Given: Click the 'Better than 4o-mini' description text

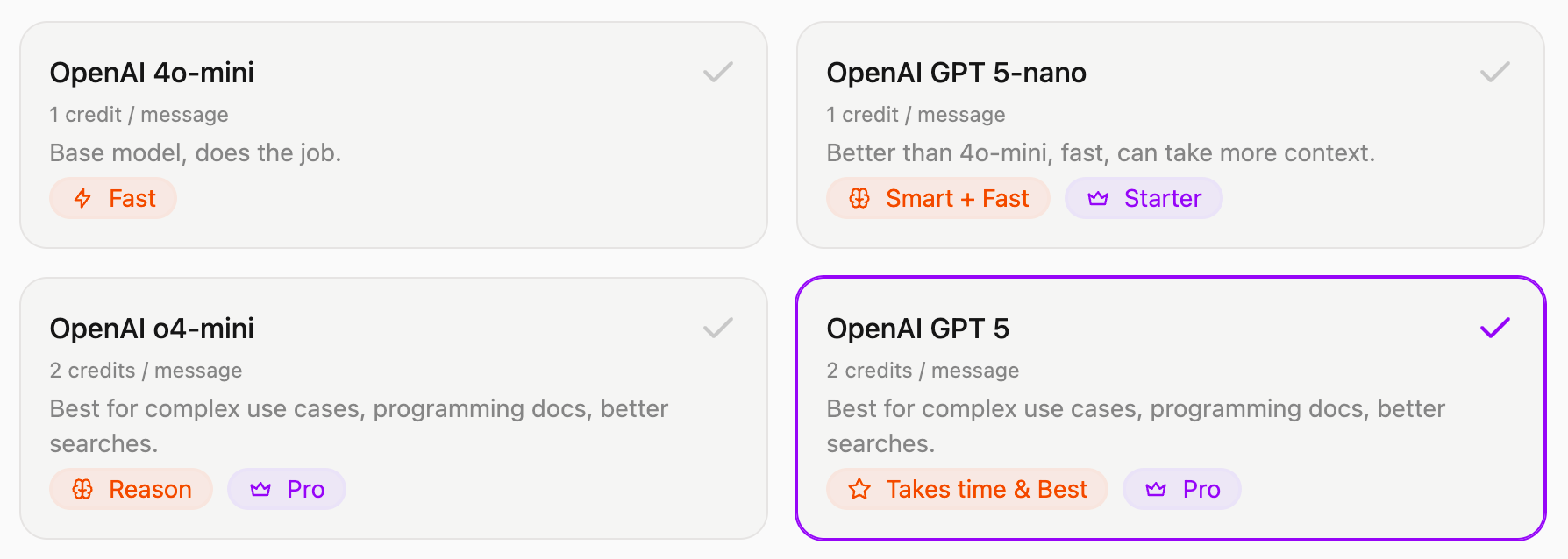Looking at the screenshot, I should (x=1100, y=153).
